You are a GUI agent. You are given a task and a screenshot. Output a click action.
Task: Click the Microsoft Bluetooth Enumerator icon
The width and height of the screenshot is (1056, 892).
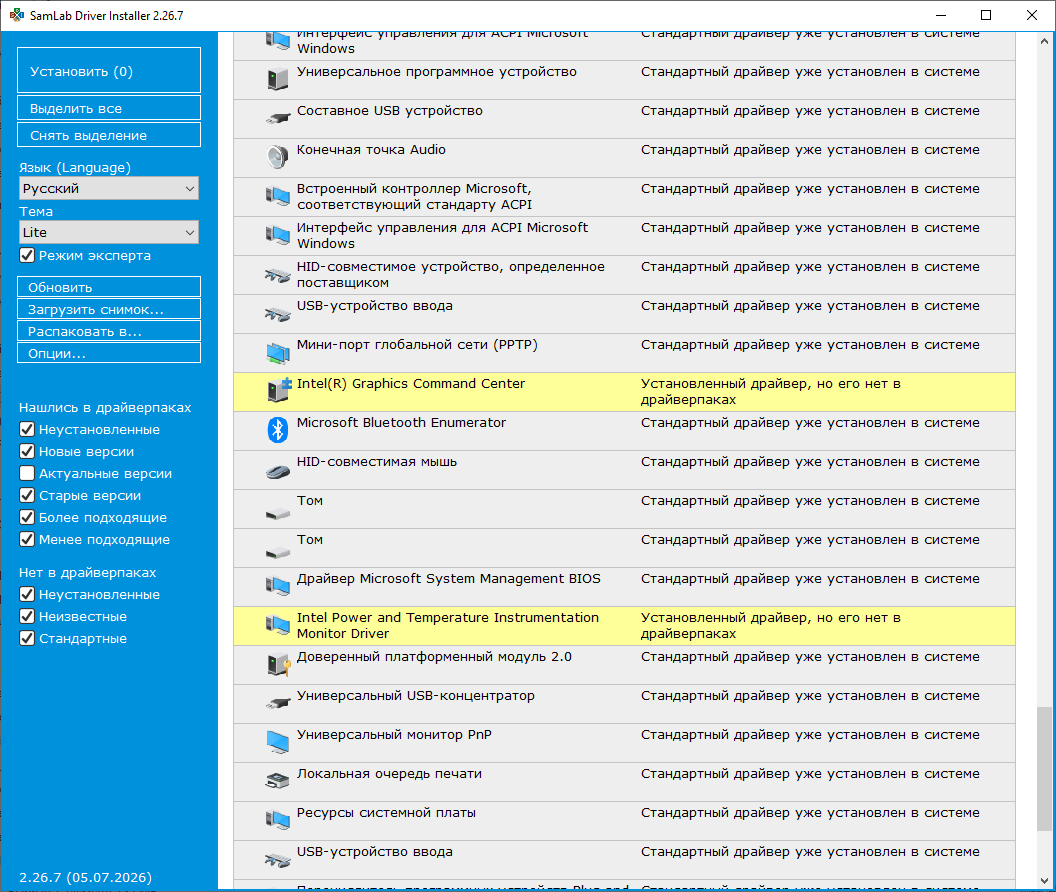[x=277, y=430]
